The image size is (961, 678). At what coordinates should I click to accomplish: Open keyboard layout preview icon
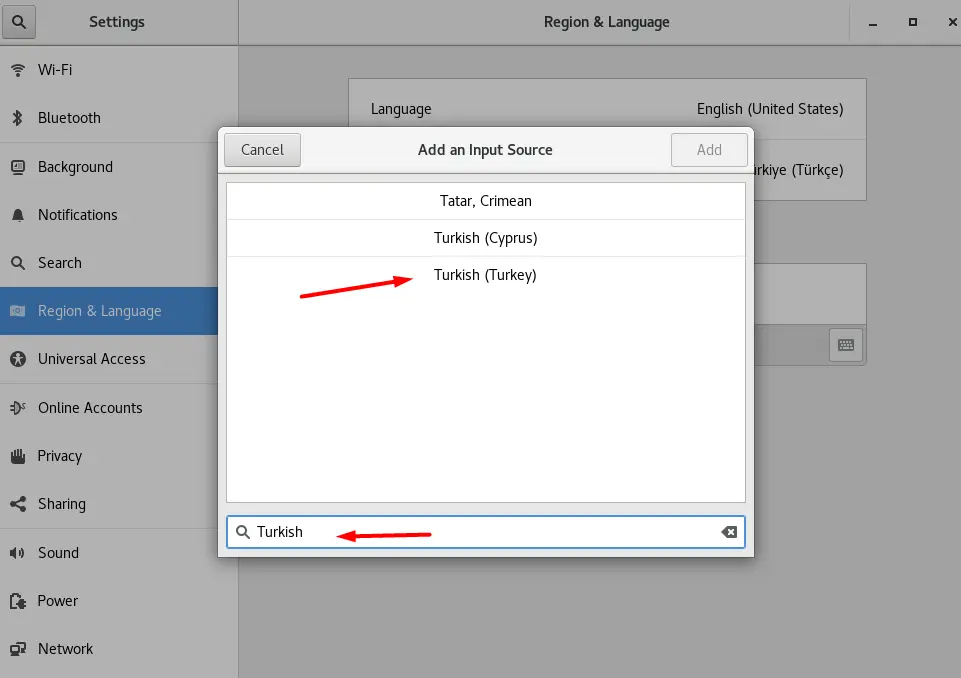[845, 345]
